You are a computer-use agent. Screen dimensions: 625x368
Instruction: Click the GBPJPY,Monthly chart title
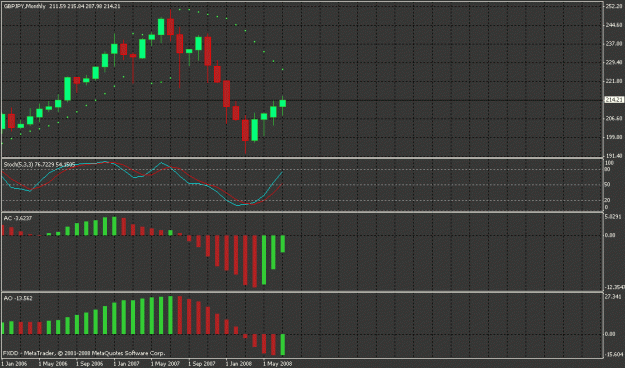pos(24,6)
